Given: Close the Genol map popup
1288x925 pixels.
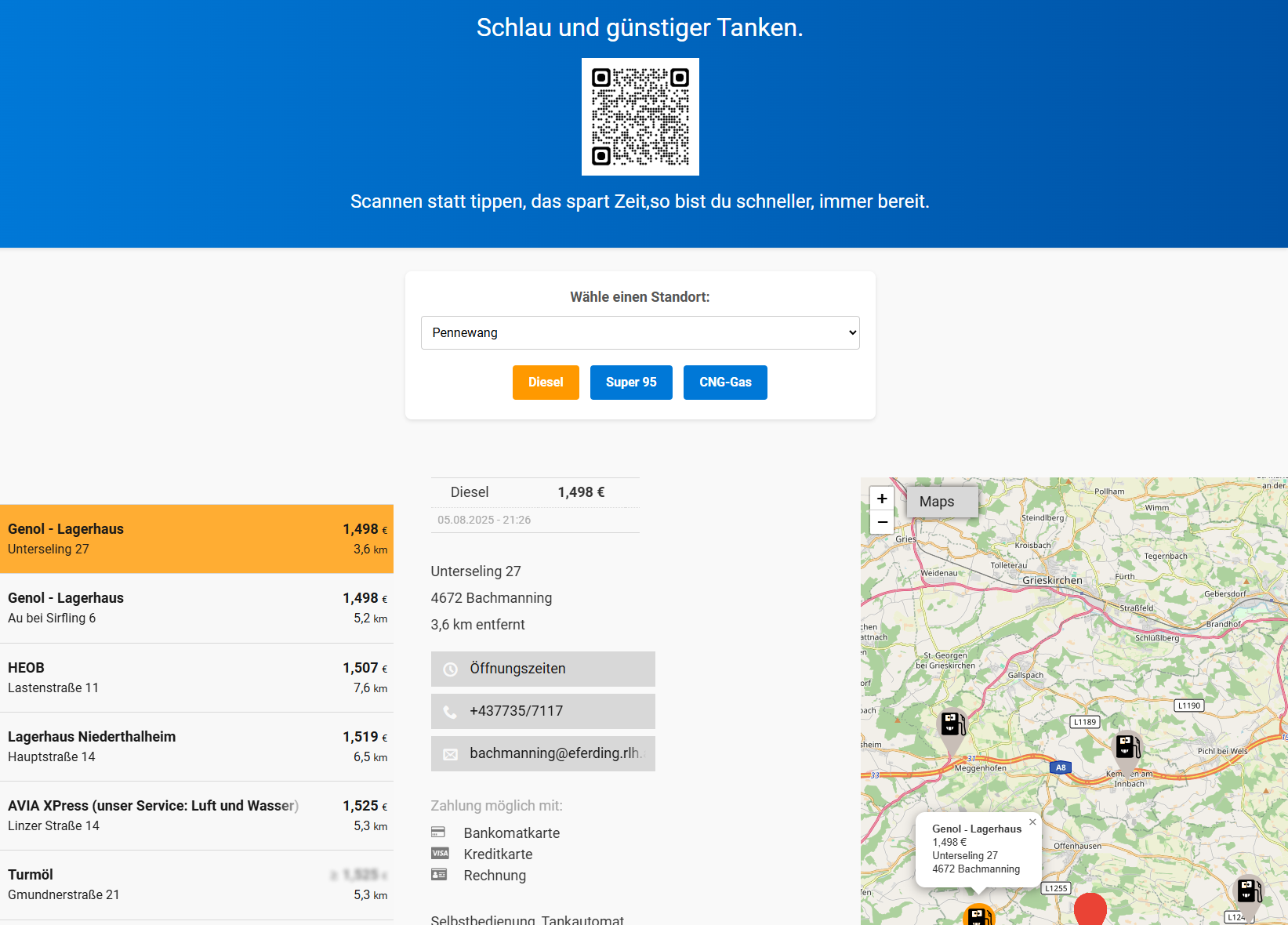Looking at the screenshot, I should (1032, 822).
